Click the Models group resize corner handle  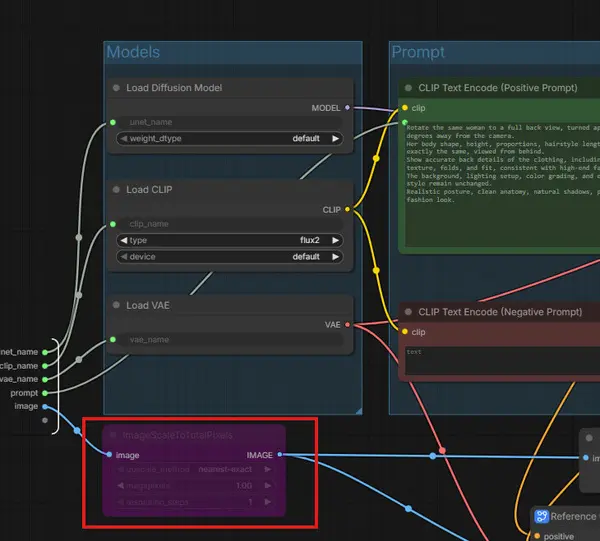pos(359,411)
